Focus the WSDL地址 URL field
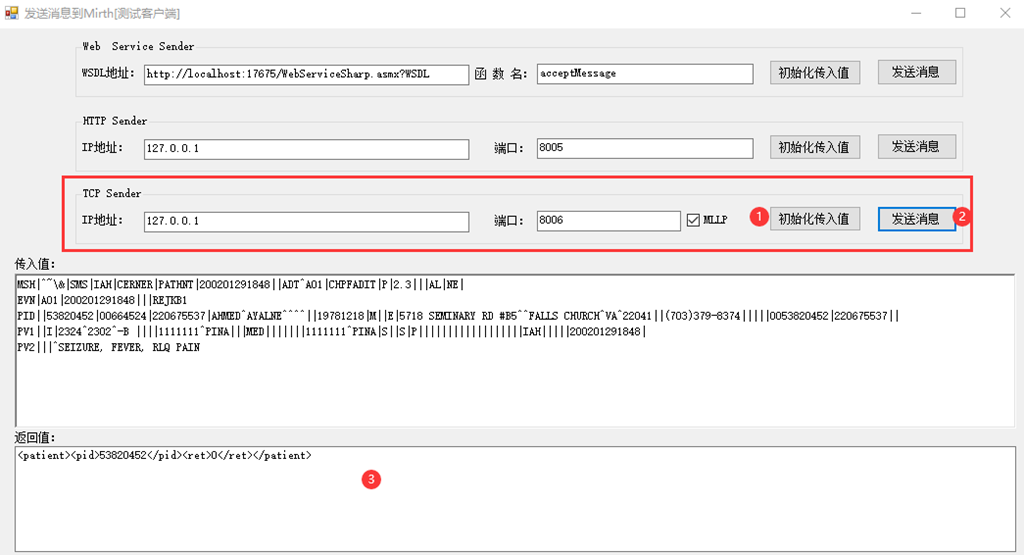This screenshot has height=555, width=1024. coord(306,74)
